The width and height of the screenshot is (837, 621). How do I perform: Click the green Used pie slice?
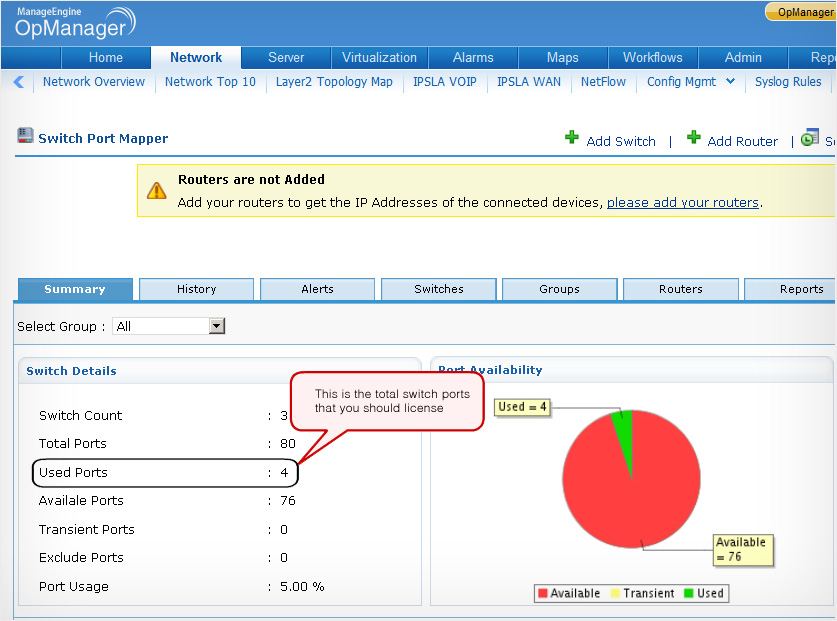point(625,433)
